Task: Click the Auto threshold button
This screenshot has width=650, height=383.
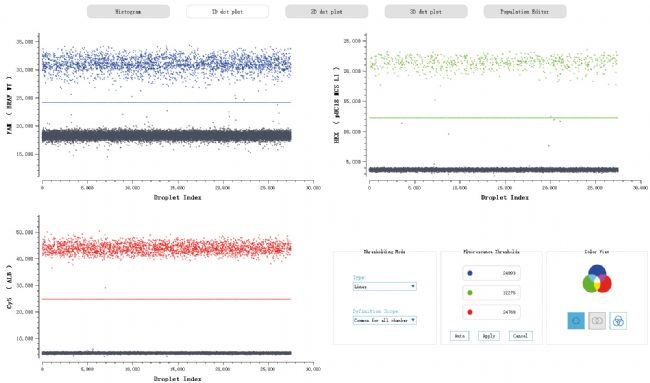Action: (460, 336)
